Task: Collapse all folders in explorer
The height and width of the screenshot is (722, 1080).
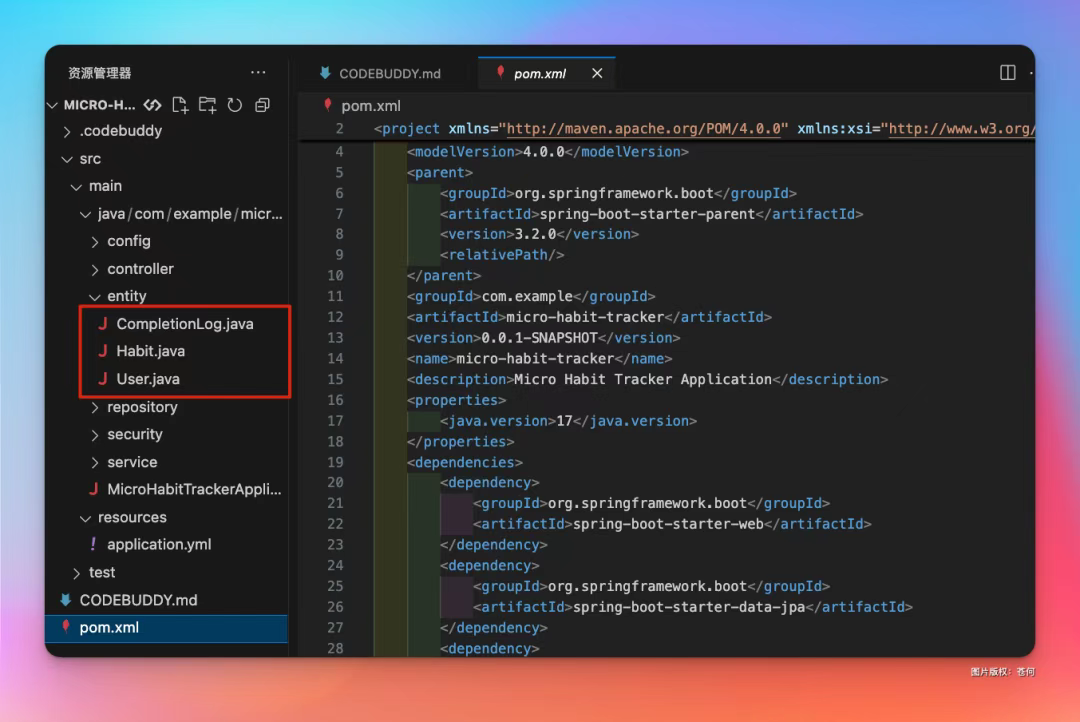Action: coord(262,105)
